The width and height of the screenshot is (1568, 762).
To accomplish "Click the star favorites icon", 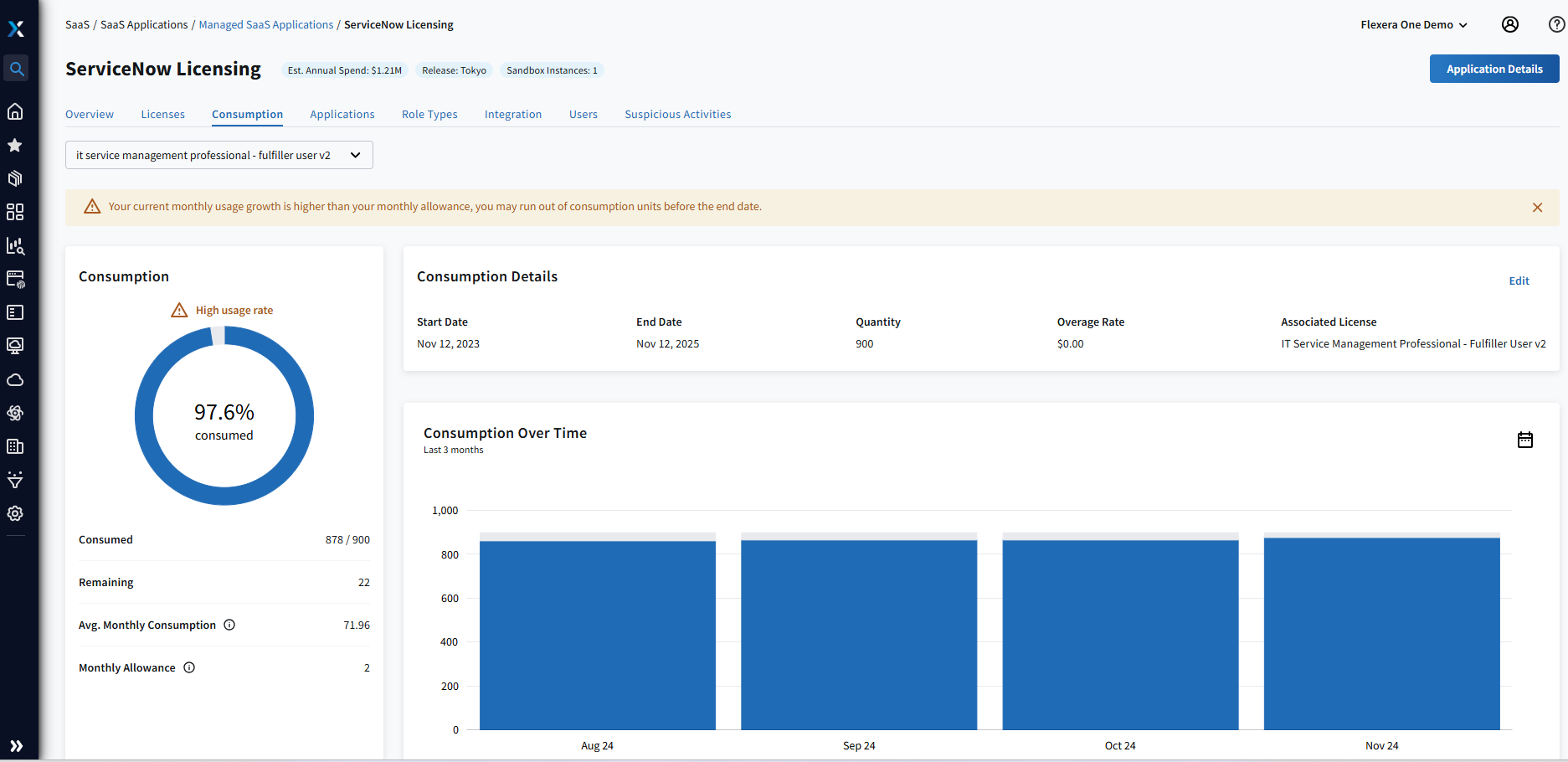I will point(15,145).
